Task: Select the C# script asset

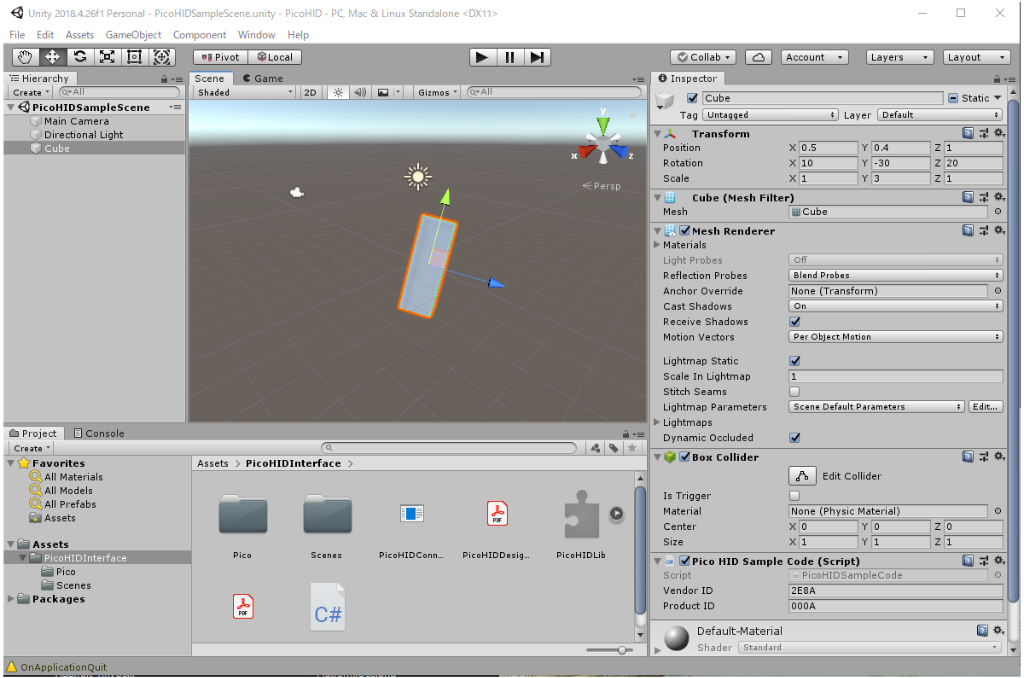Action: coord(327,607)
